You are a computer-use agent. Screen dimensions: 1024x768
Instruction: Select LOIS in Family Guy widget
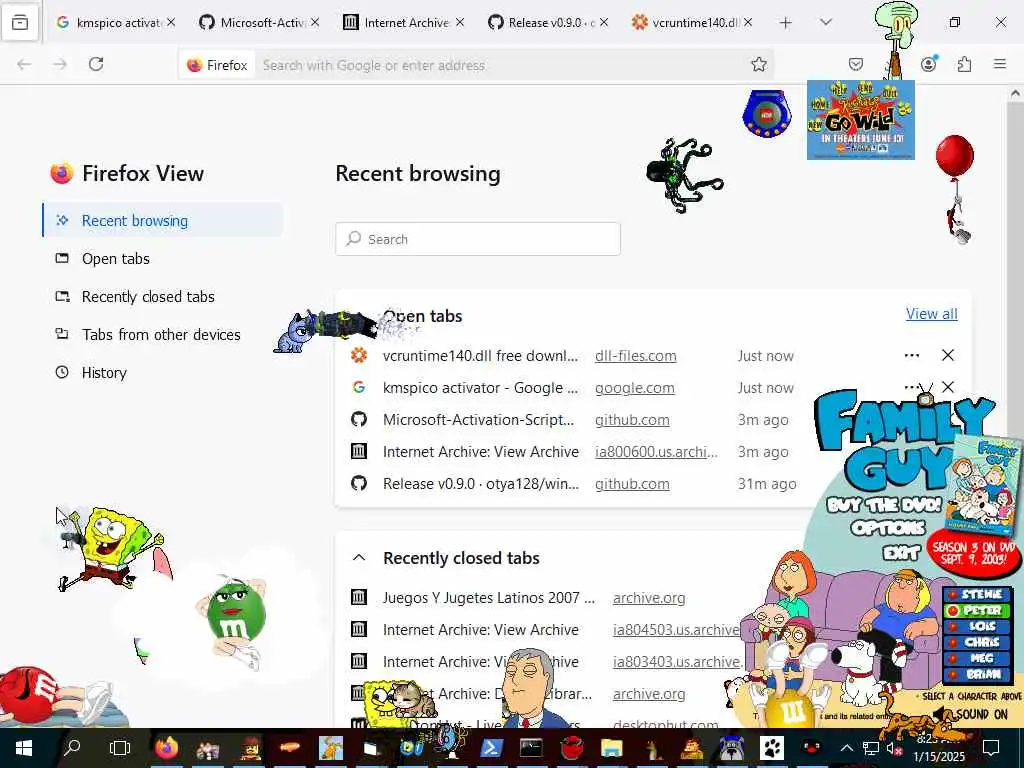(977, 626)
